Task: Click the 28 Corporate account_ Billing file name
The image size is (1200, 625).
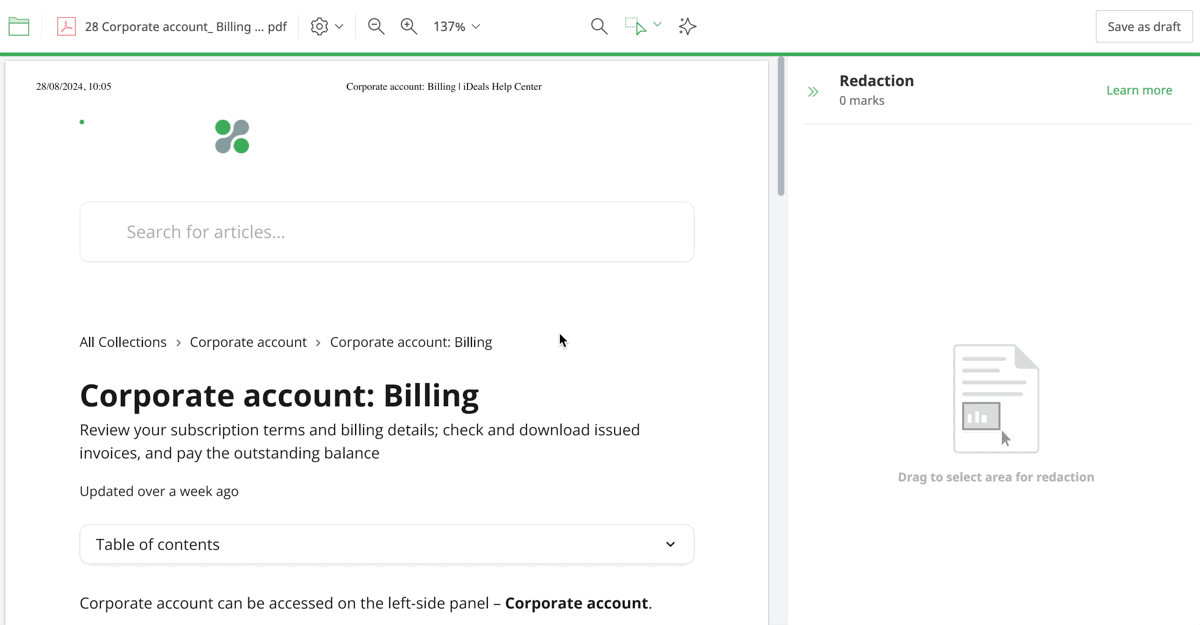Action: (x=186, y=27)
